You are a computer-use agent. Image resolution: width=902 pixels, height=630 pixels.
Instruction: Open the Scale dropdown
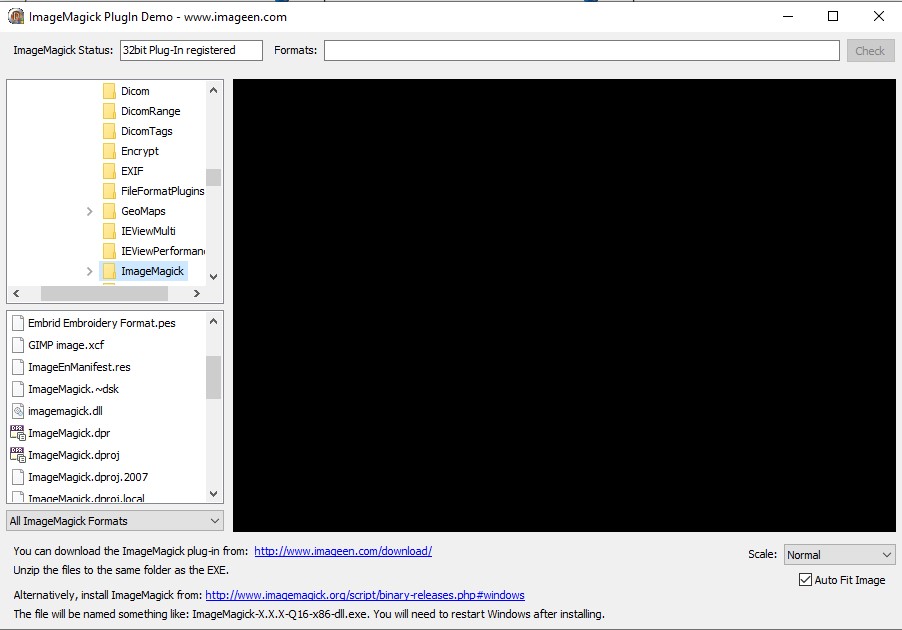(x=839, y=555)
